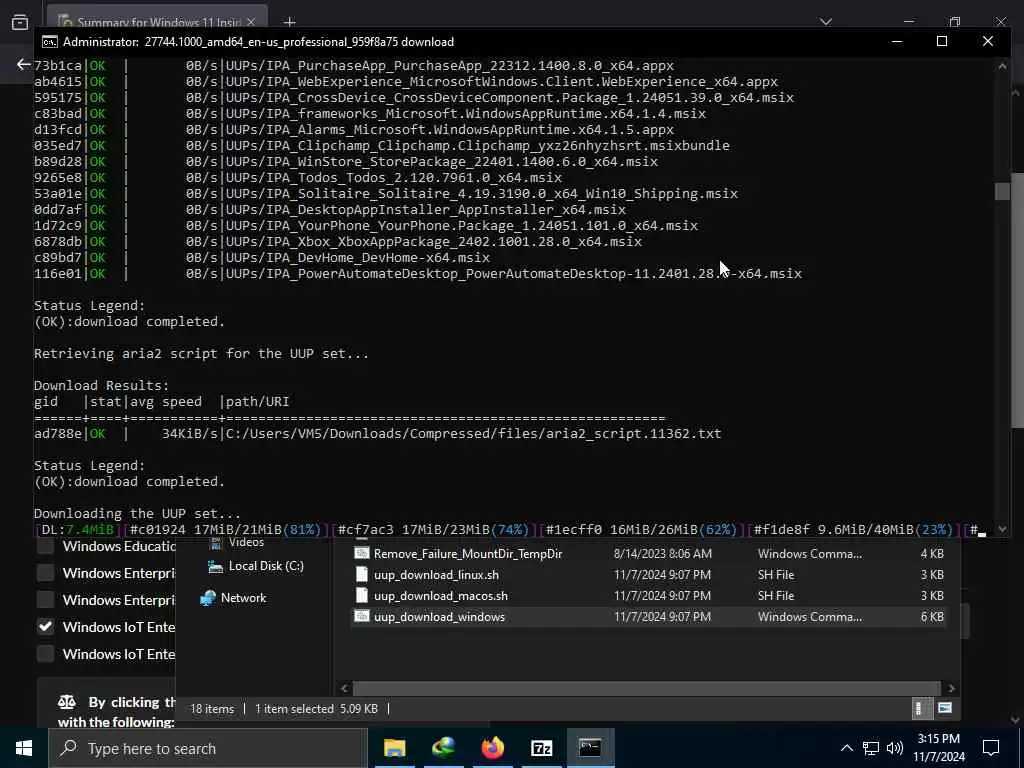Screen dimensions: 1024x768
Task: Click SH File type of uup_download_linux.sh
Action: (x=776, y=575)
